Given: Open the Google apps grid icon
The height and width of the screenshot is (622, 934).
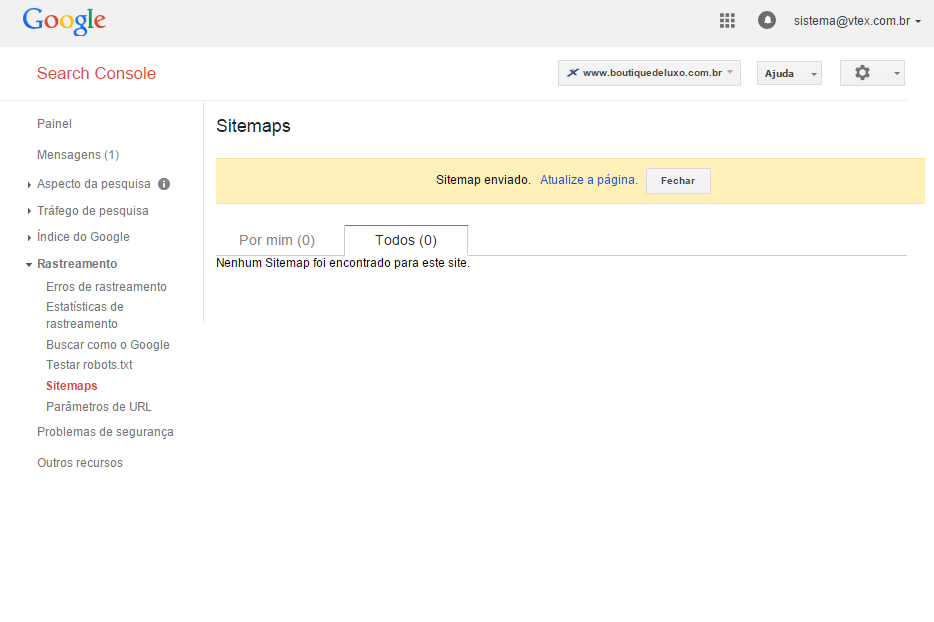Looking at the screenshot, I should (727, 20).
